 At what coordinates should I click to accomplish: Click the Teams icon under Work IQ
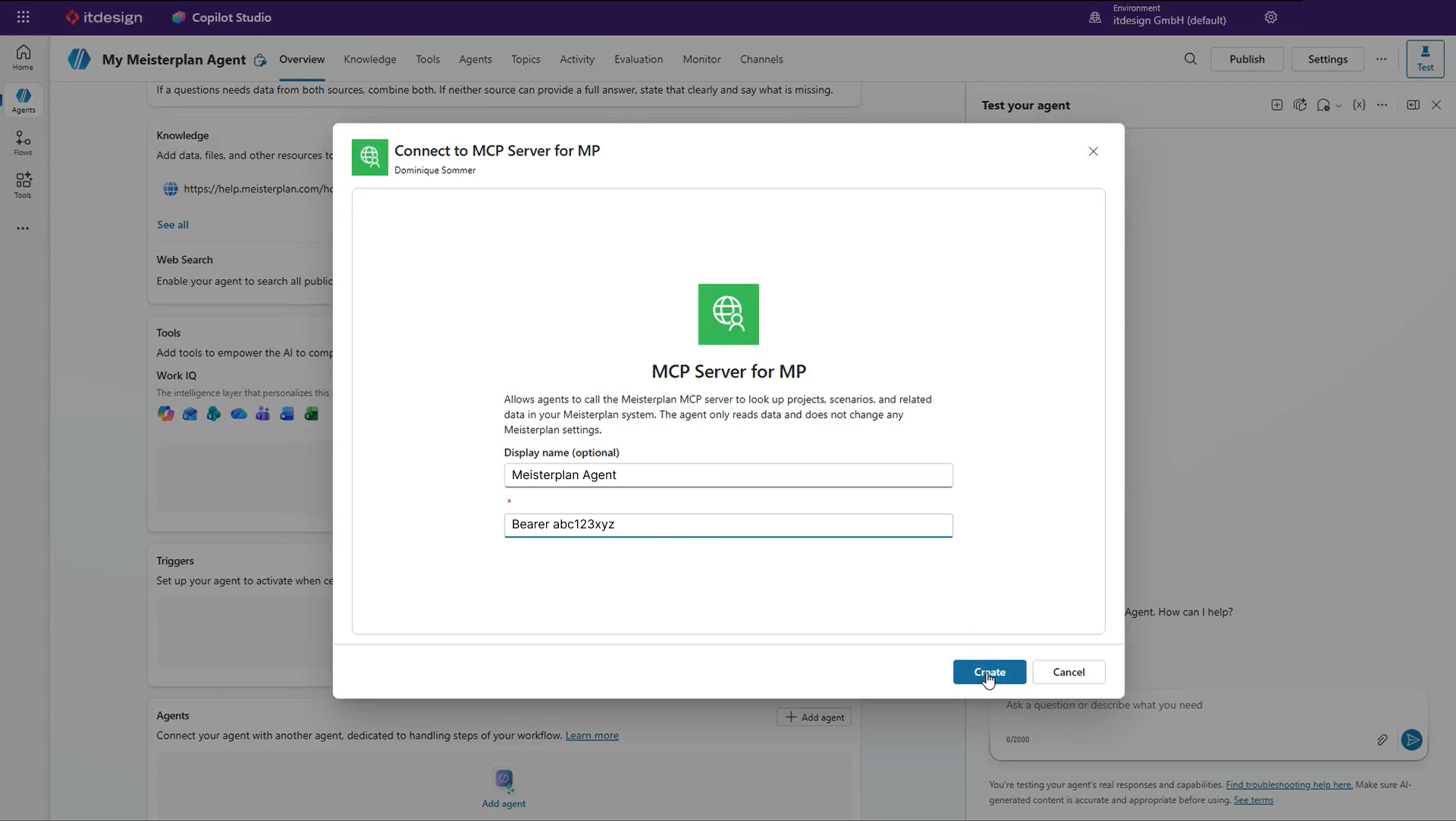point(263,414)
